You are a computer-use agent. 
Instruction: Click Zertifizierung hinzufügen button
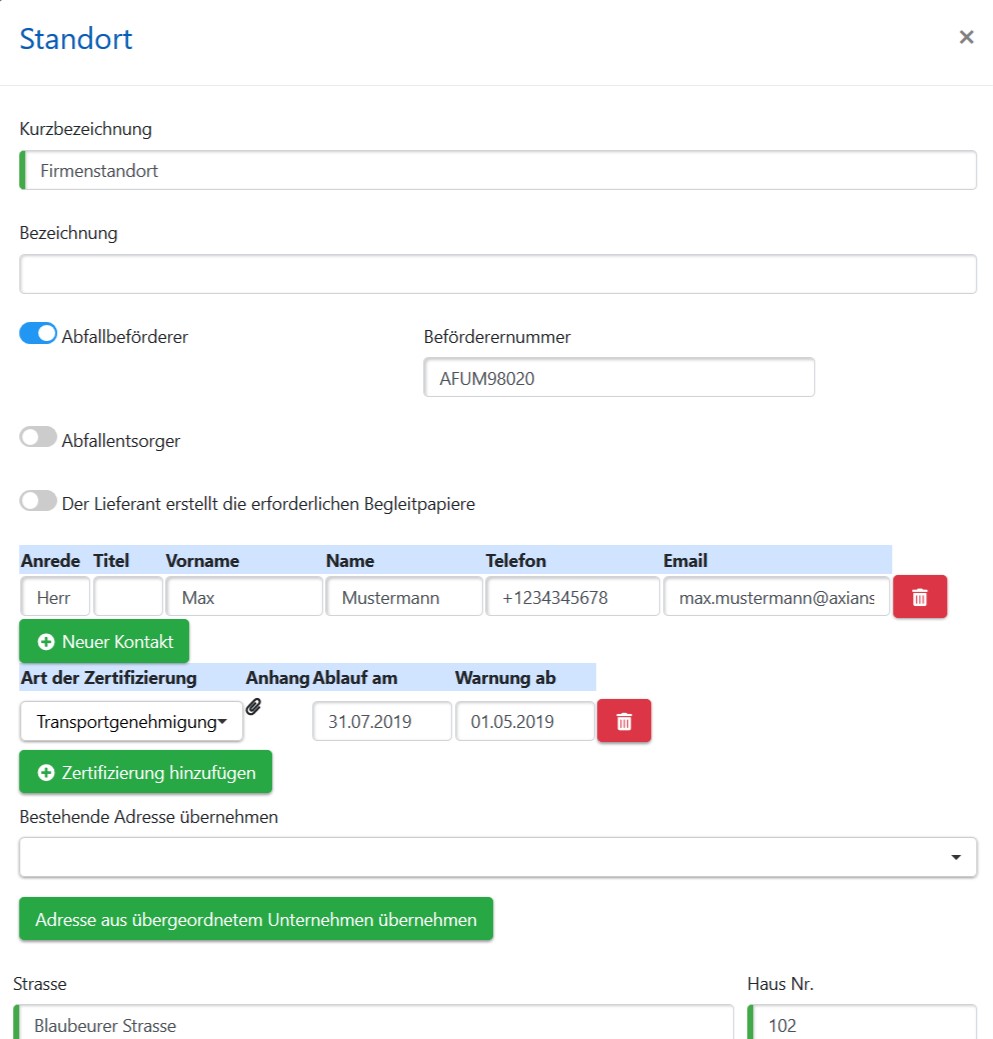point(146,772)
